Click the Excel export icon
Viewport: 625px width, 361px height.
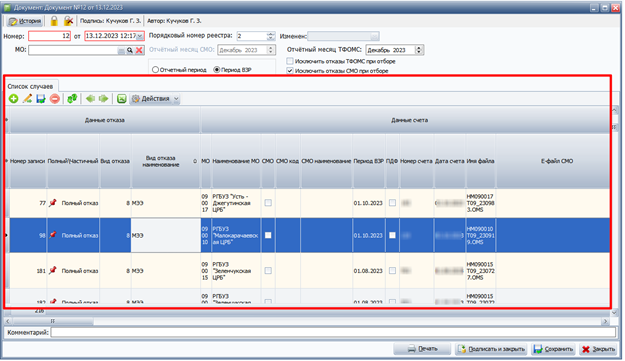pyautogui.click(x=122, y=99)
